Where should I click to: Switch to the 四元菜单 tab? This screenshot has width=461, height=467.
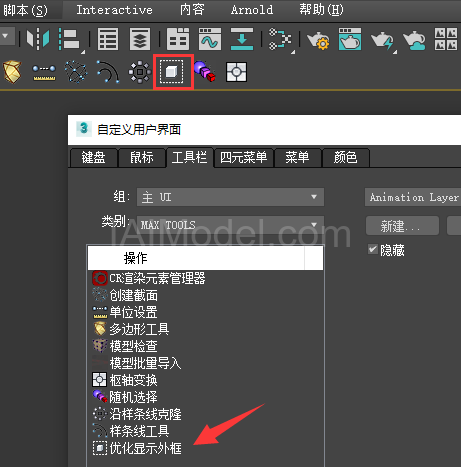click(244, 158)
